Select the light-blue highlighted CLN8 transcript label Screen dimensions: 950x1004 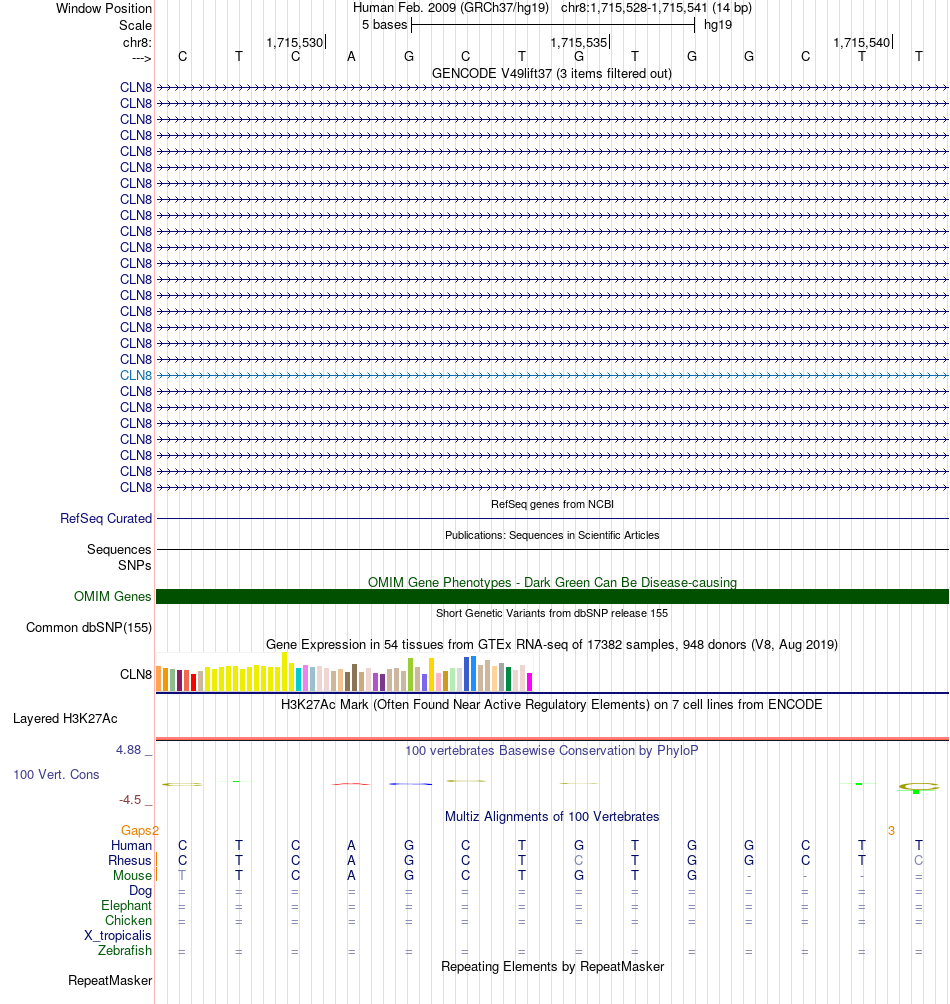click(136, 375)
